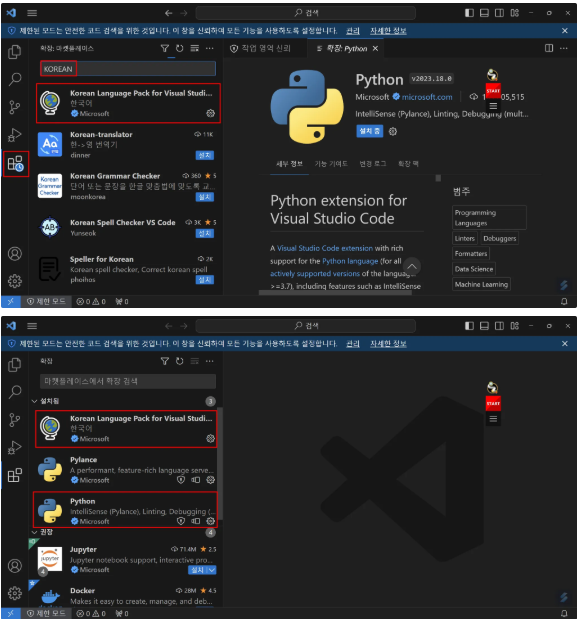Open Run and Debug in top window
579x619 pixels.
coord(15,135)
